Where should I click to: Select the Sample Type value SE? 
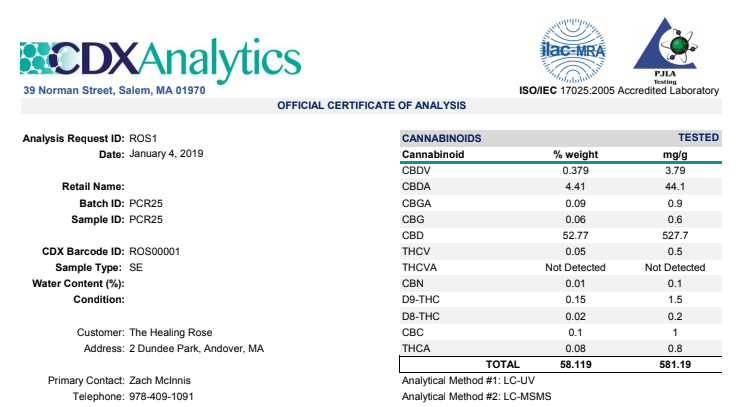click(x=136, y=267)
